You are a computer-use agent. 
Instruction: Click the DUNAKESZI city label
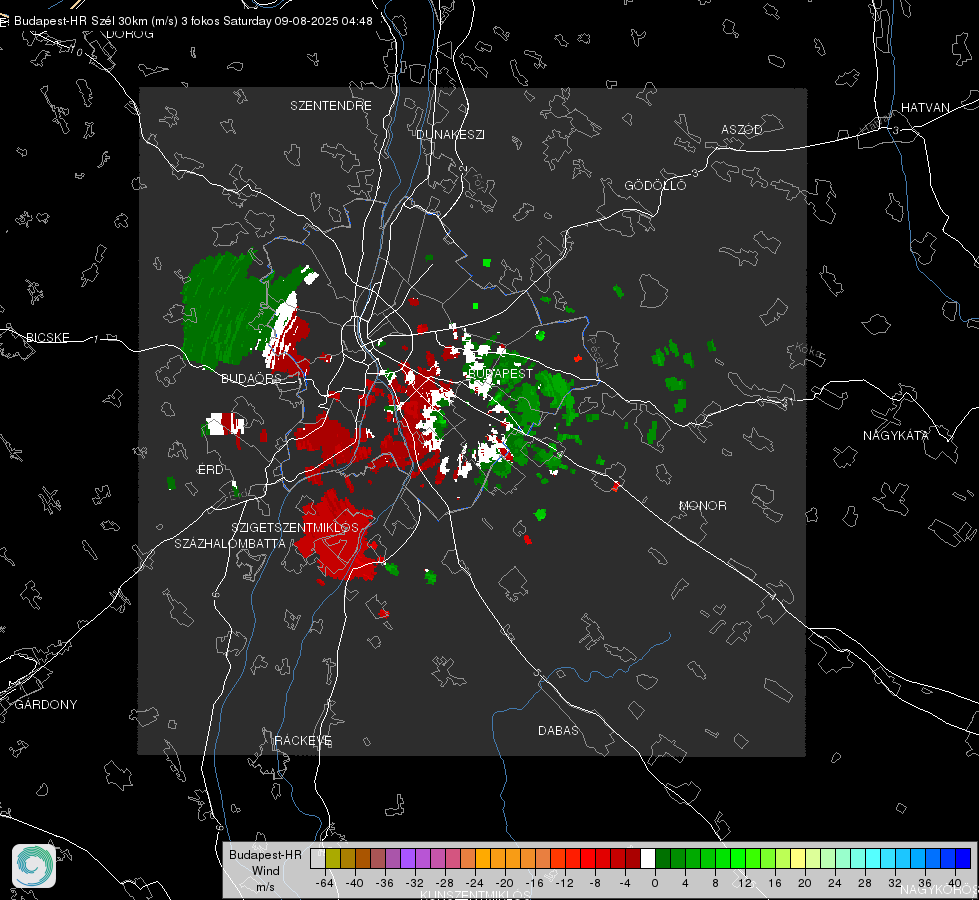pos(450,134)
